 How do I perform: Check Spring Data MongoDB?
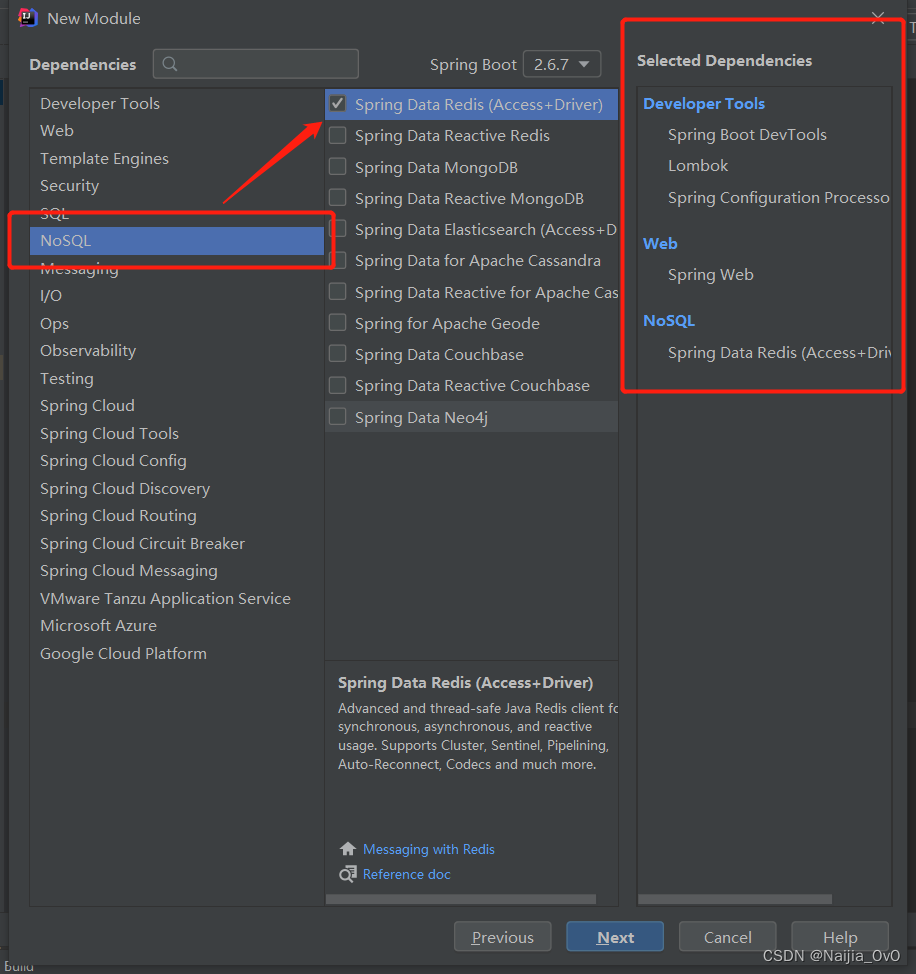coord(337,166)
